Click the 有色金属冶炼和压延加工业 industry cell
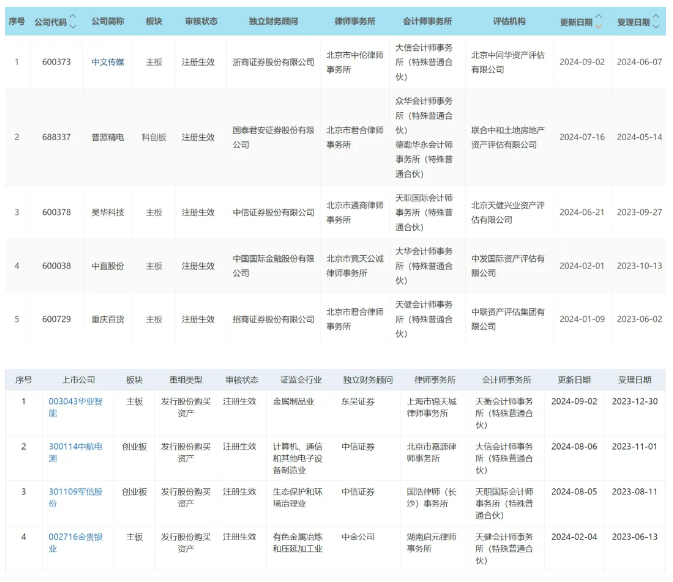The height and width of the screenshot is (582, 673). pyautogui.click(x=298, y=543)
